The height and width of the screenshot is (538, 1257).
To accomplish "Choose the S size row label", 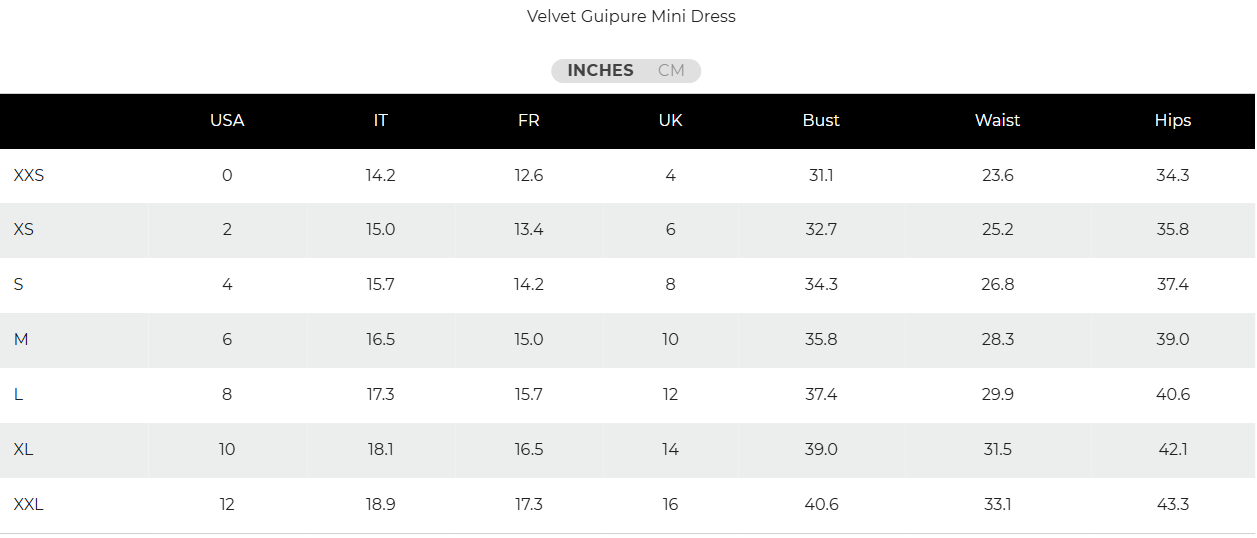I will click(x=19, y=285).
